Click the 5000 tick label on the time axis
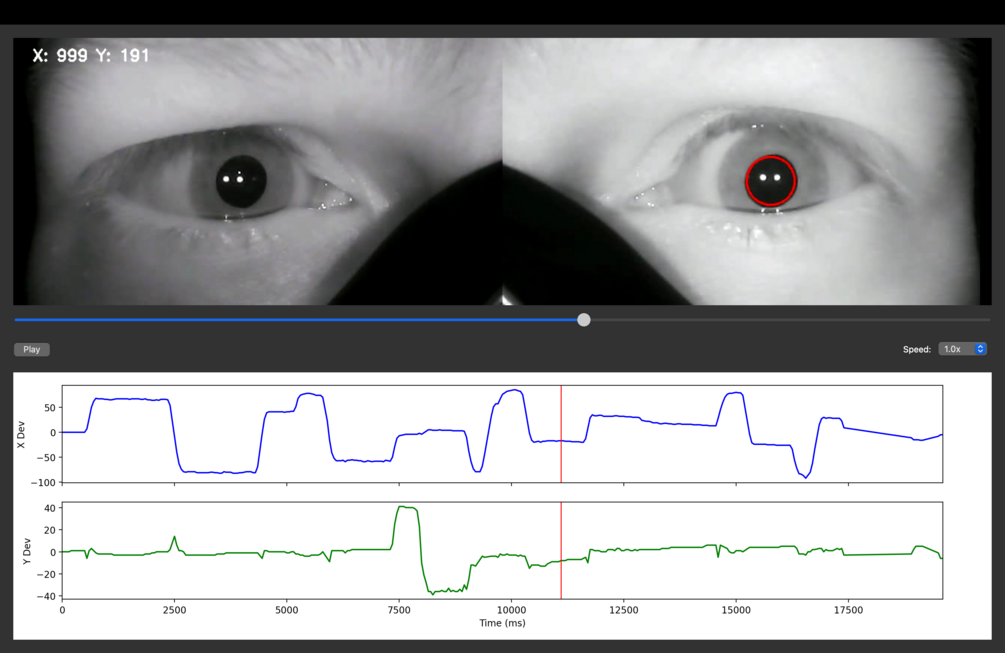Viewport: 1005px width, 653px height. [x=287, y=610]
